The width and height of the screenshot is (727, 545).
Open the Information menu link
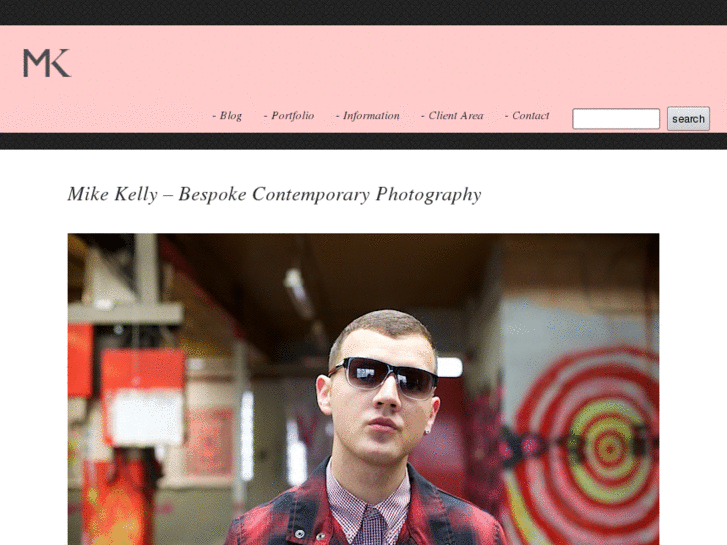[368, 115]
